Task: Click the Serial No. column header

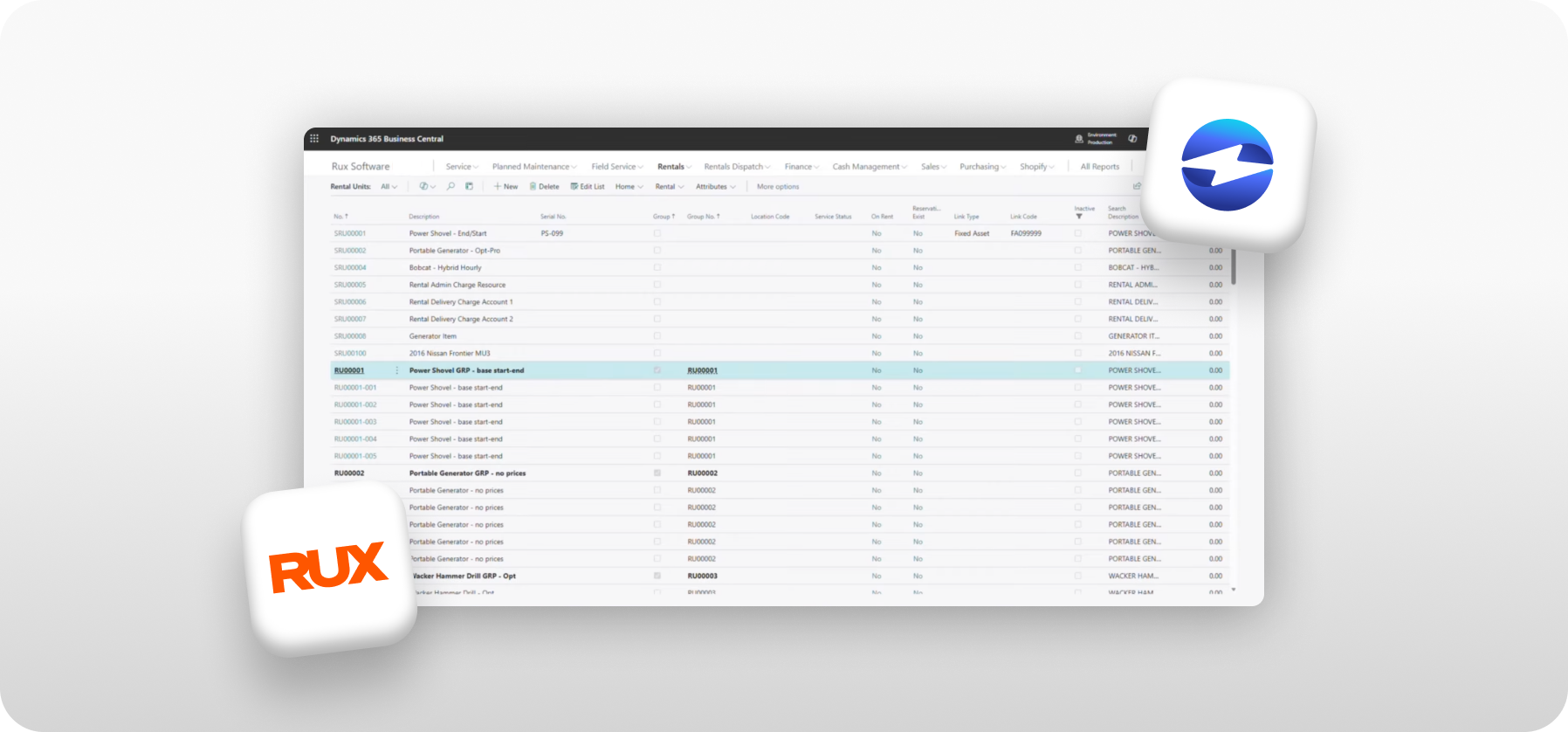Action: pyautogui.click(x=554, y=217)
